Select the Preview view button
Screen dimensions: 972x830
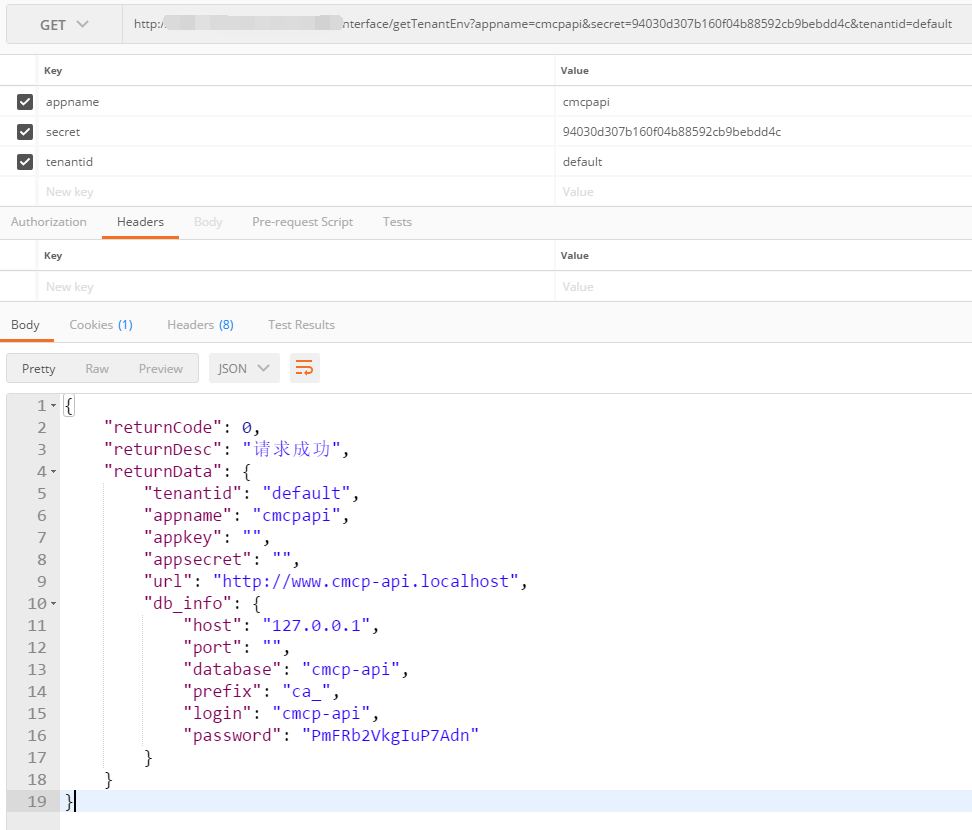coord(160,369)
